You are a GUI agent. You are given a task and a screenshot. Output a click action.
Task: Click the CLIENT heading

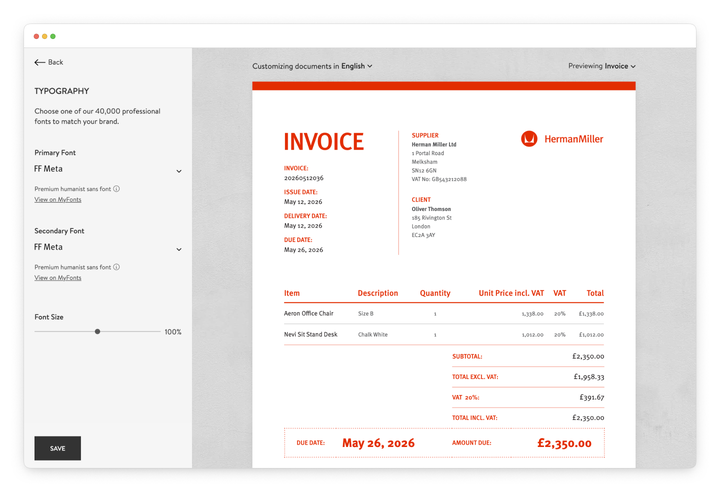click(421, 200)
